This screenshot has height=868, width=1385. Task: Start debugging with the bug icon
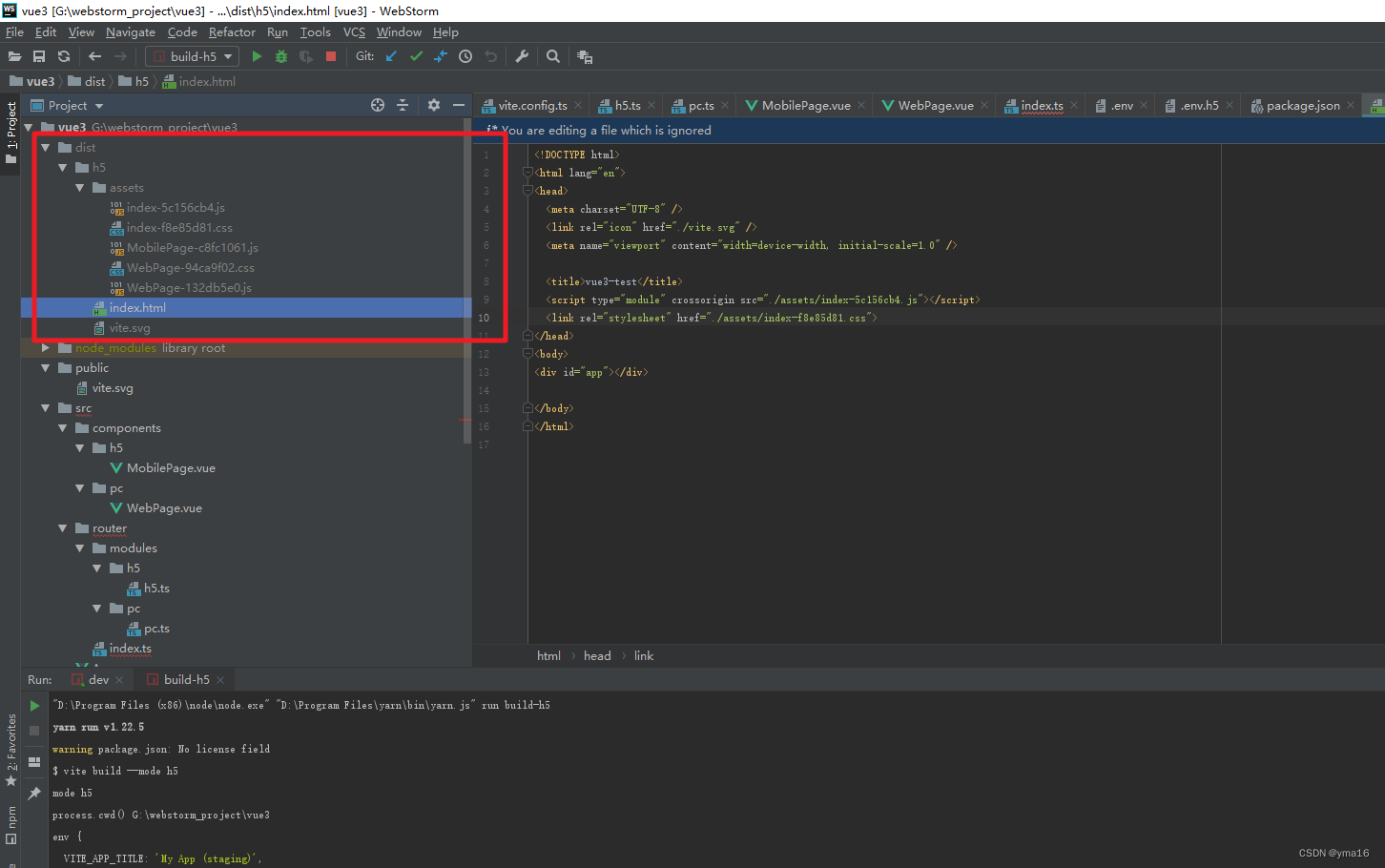point(281,56)
